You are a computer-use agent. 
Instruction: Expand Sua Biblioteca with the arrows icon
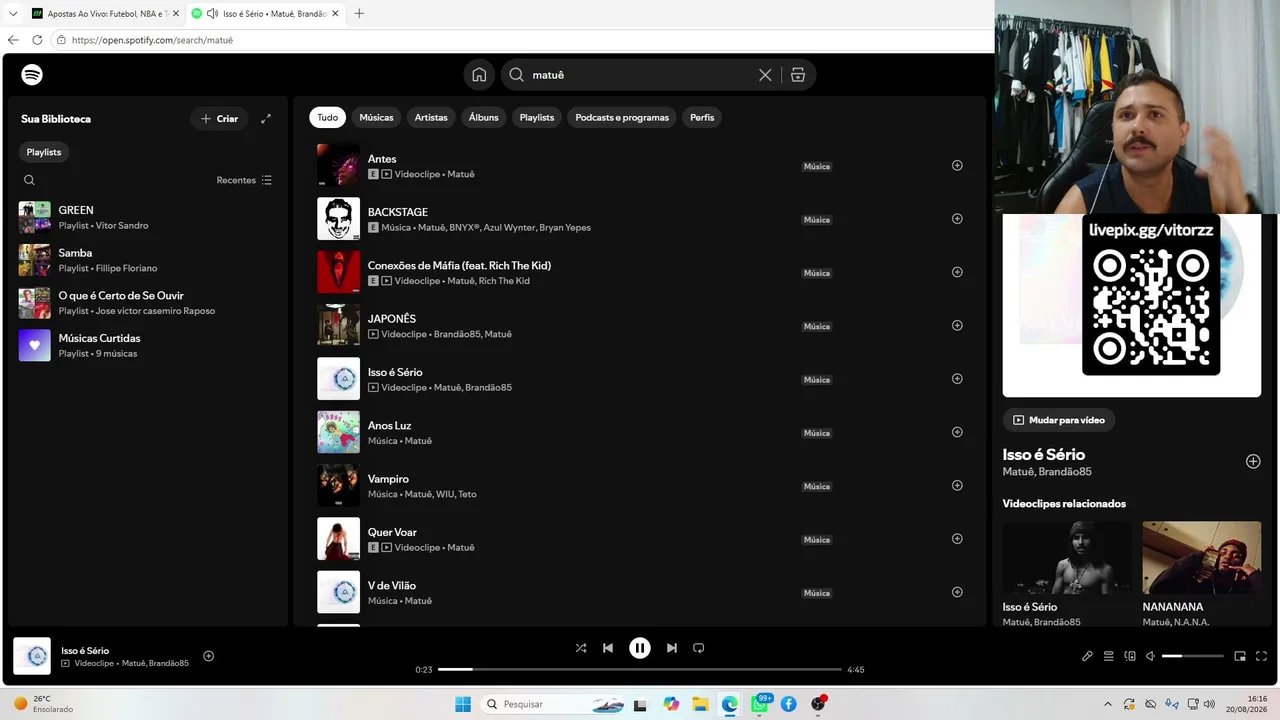tap(266, 119)
